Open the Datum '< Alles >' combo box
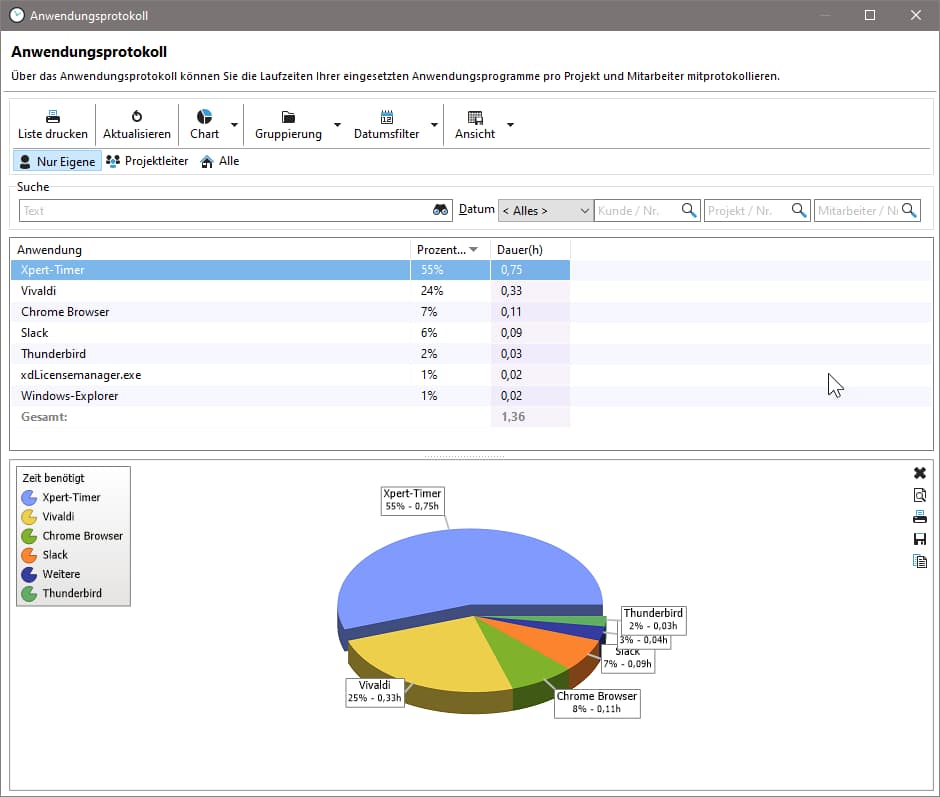Image resolution: width=940 pixels, height=797 pixels. pyautogui.click(x=545, y=210)
